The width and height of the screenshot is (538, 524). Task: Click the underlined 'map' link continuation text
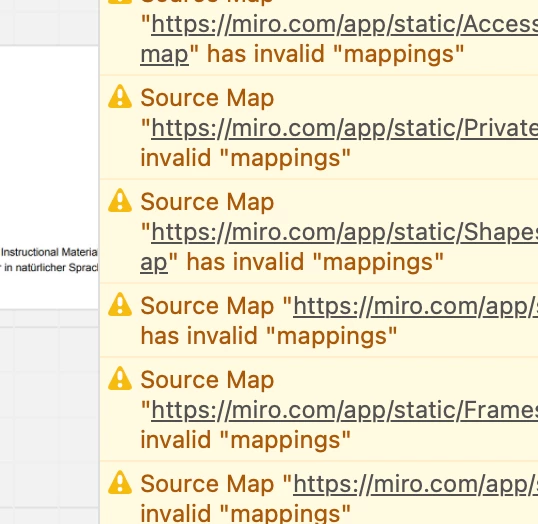[164, 55]
